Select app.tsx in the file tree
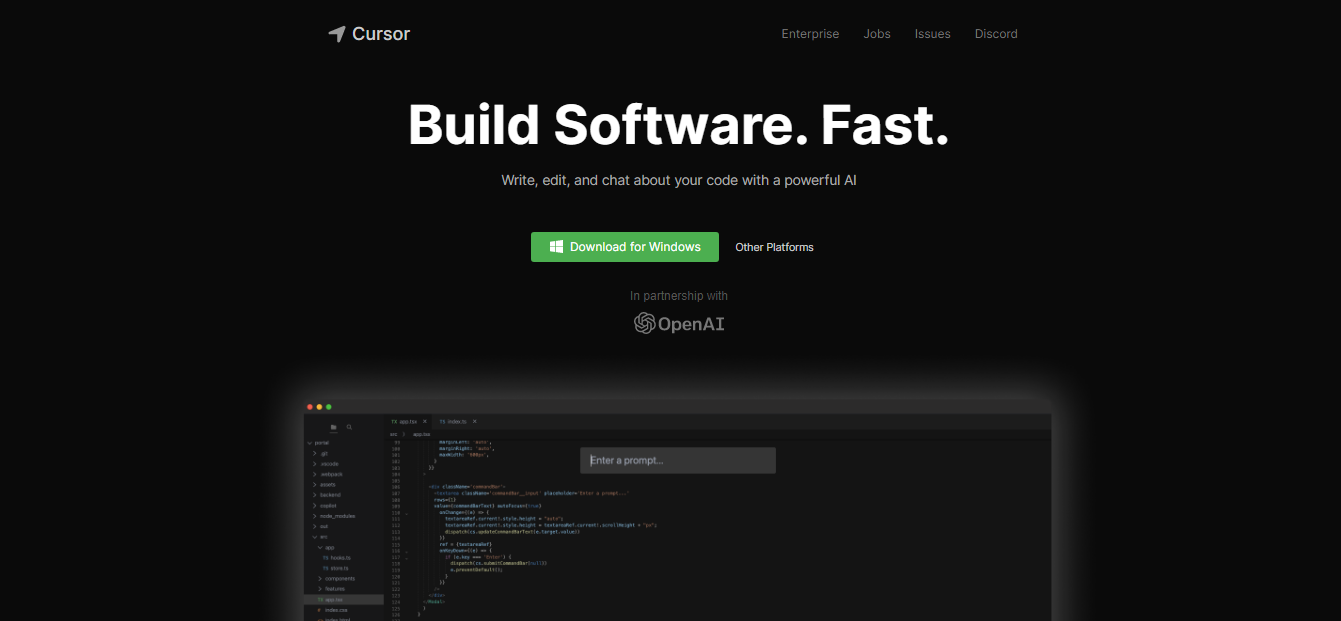The height and width of the screenshot is (621, 1341). (344, 600)
